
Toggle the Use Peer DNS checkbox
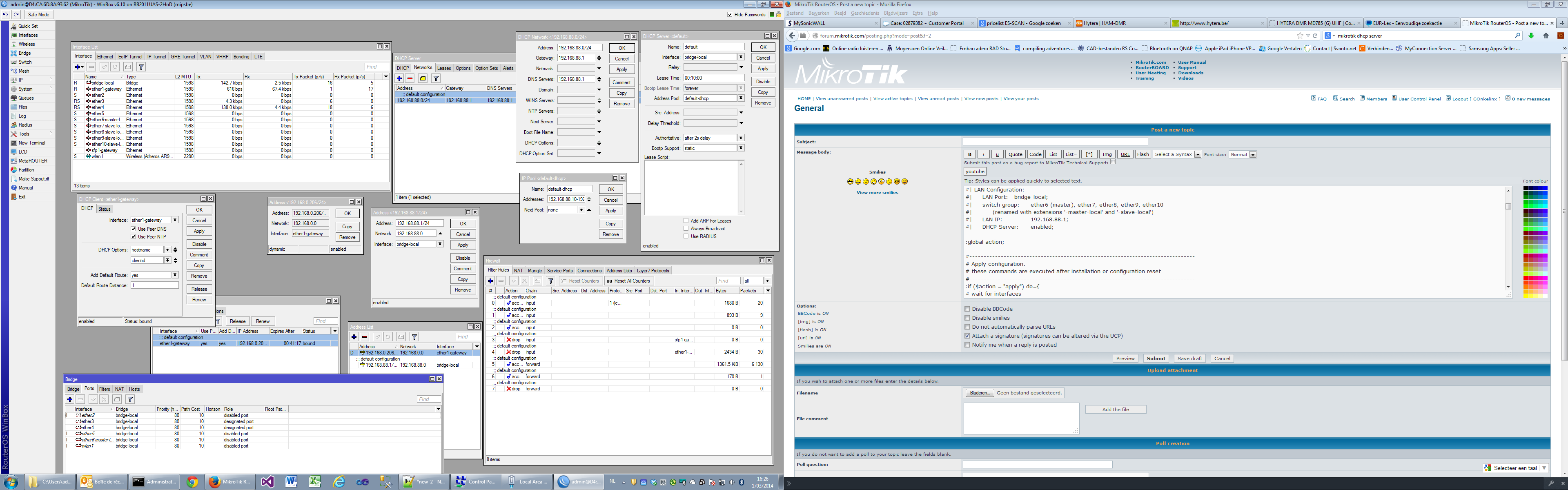point(133,229)
